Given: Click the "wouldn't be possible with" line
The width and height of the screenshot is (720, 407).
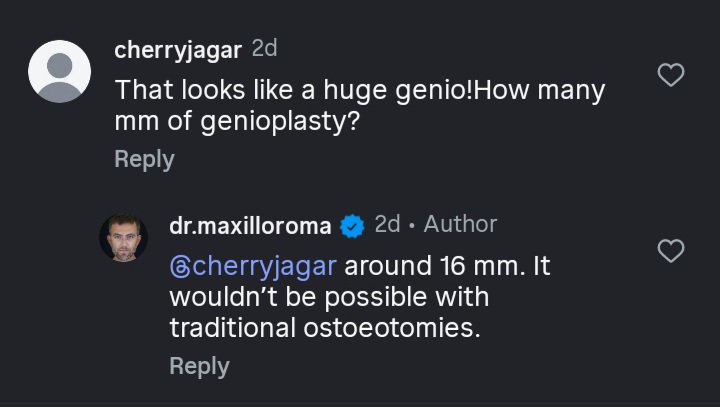Looking at the screenshot, I should (329, 298).
